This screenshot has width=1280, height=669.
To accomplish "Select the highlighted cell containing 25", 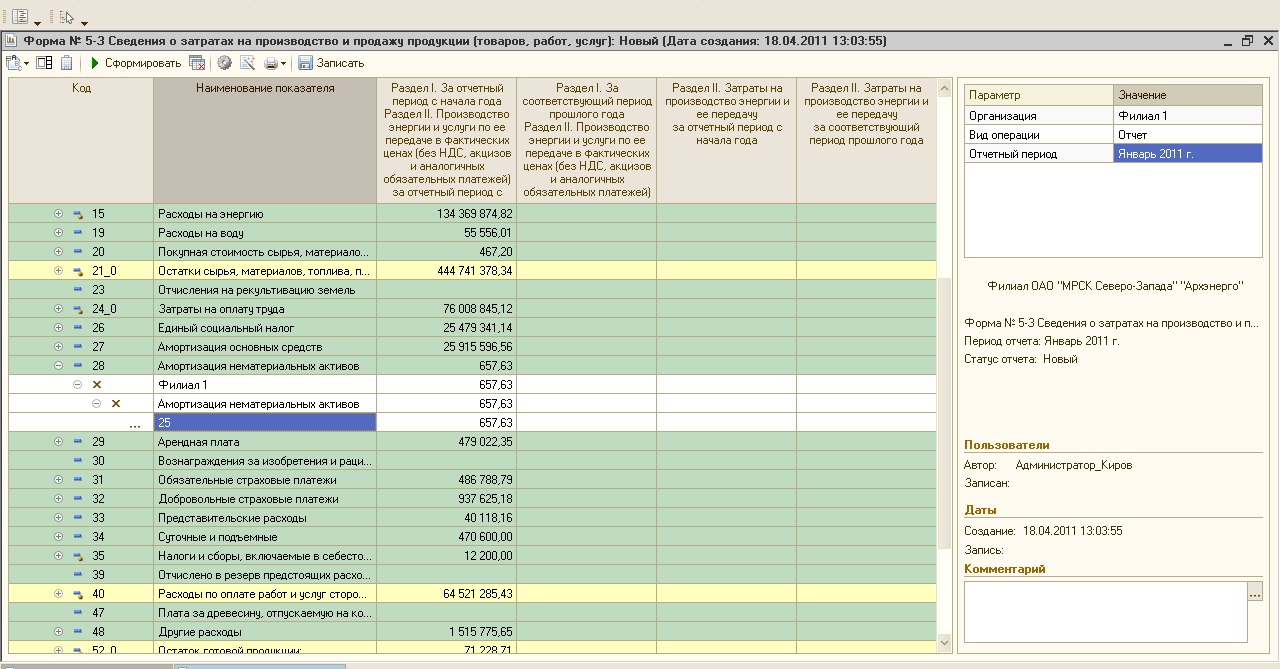I will point(265,423).
